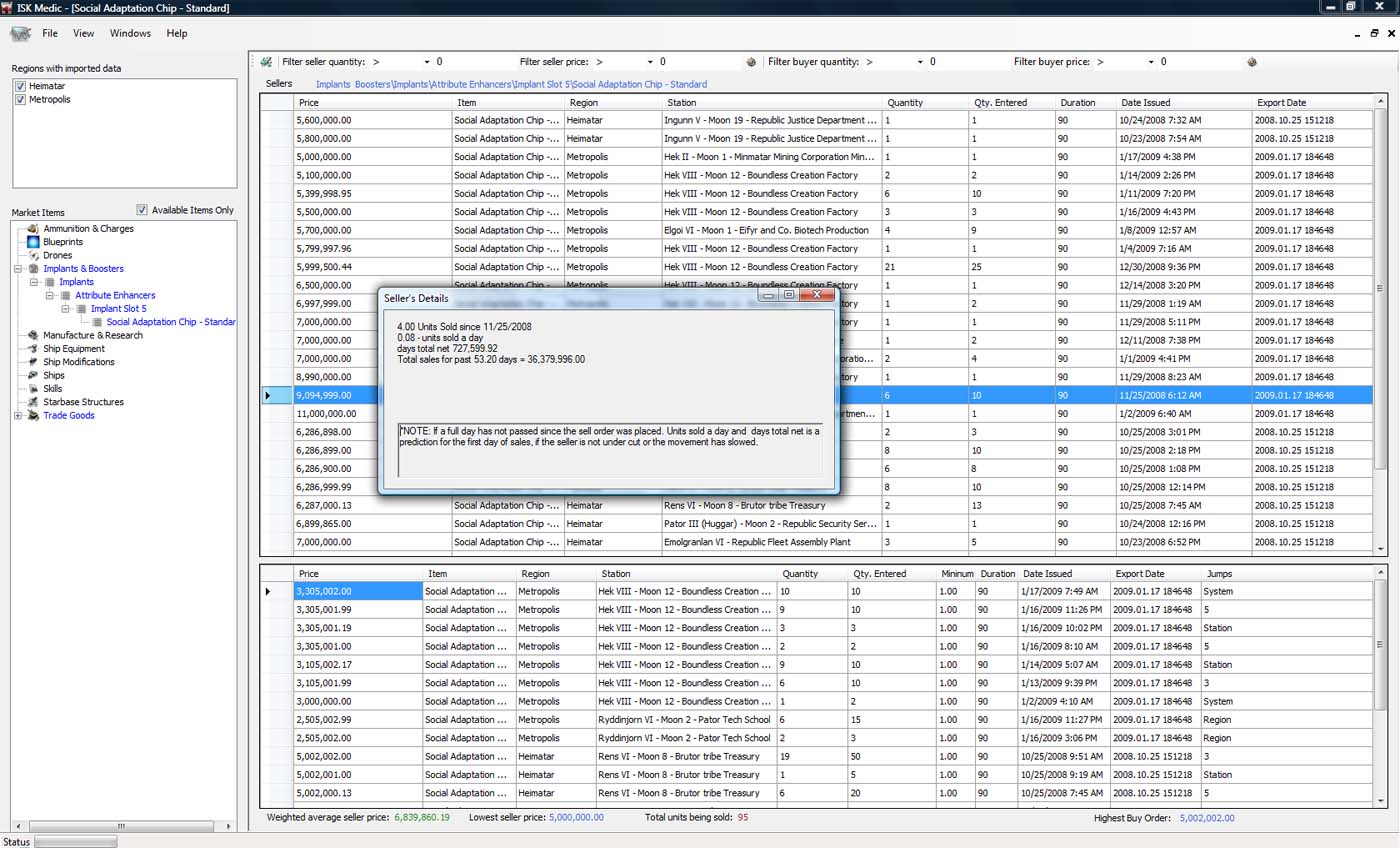The height and width of the screenshot is (848, 1400).
Task: Click the Filter buyer price value field
Action: click(1198, 62)
